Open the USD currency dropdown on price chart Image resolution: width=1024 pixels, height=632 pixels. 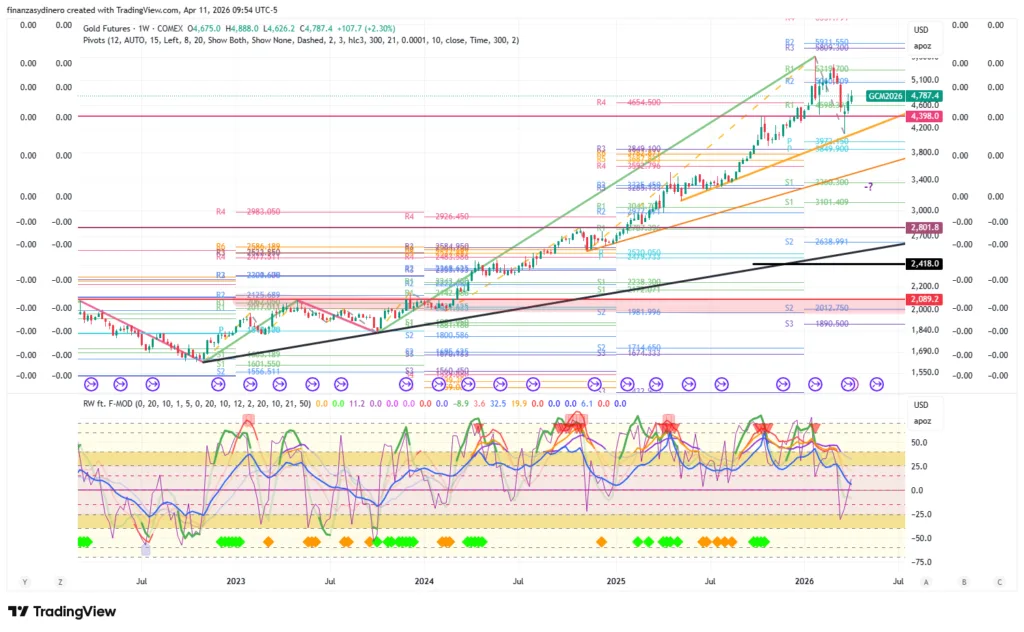(921, 30)
